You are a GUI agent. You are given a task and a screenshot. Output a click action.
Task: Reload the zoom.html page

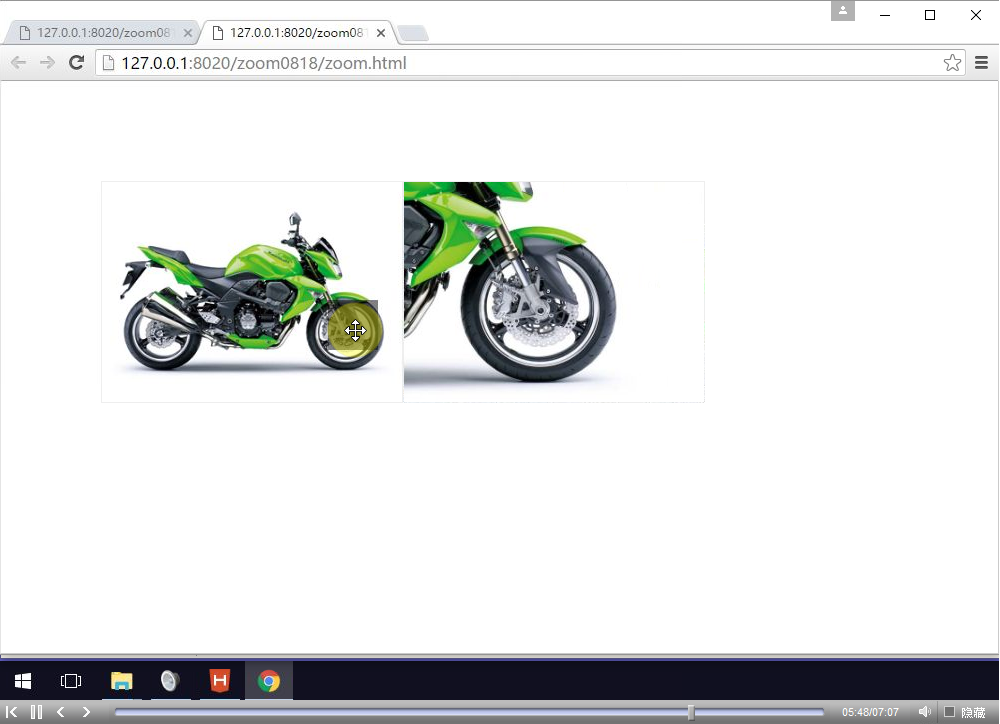[x=77, y=63]
